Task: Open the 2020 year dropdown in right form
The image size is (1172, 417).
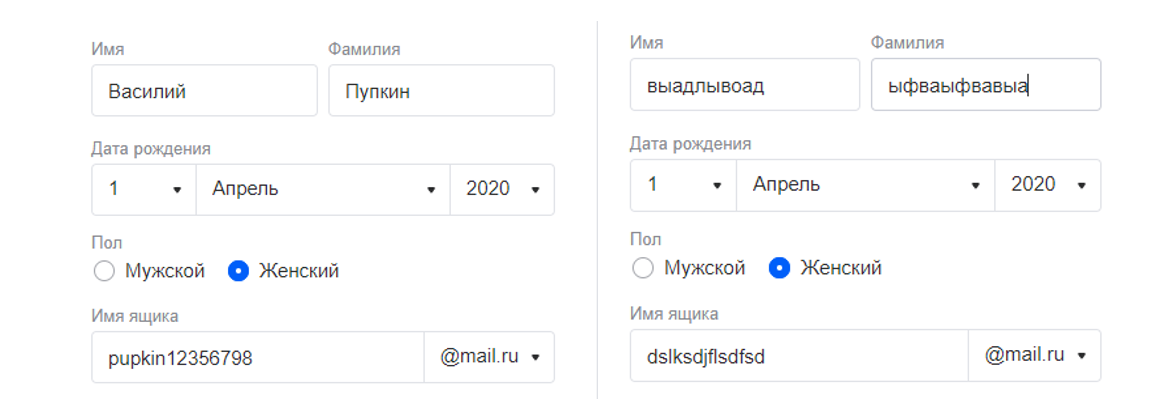Action: 1048,185
